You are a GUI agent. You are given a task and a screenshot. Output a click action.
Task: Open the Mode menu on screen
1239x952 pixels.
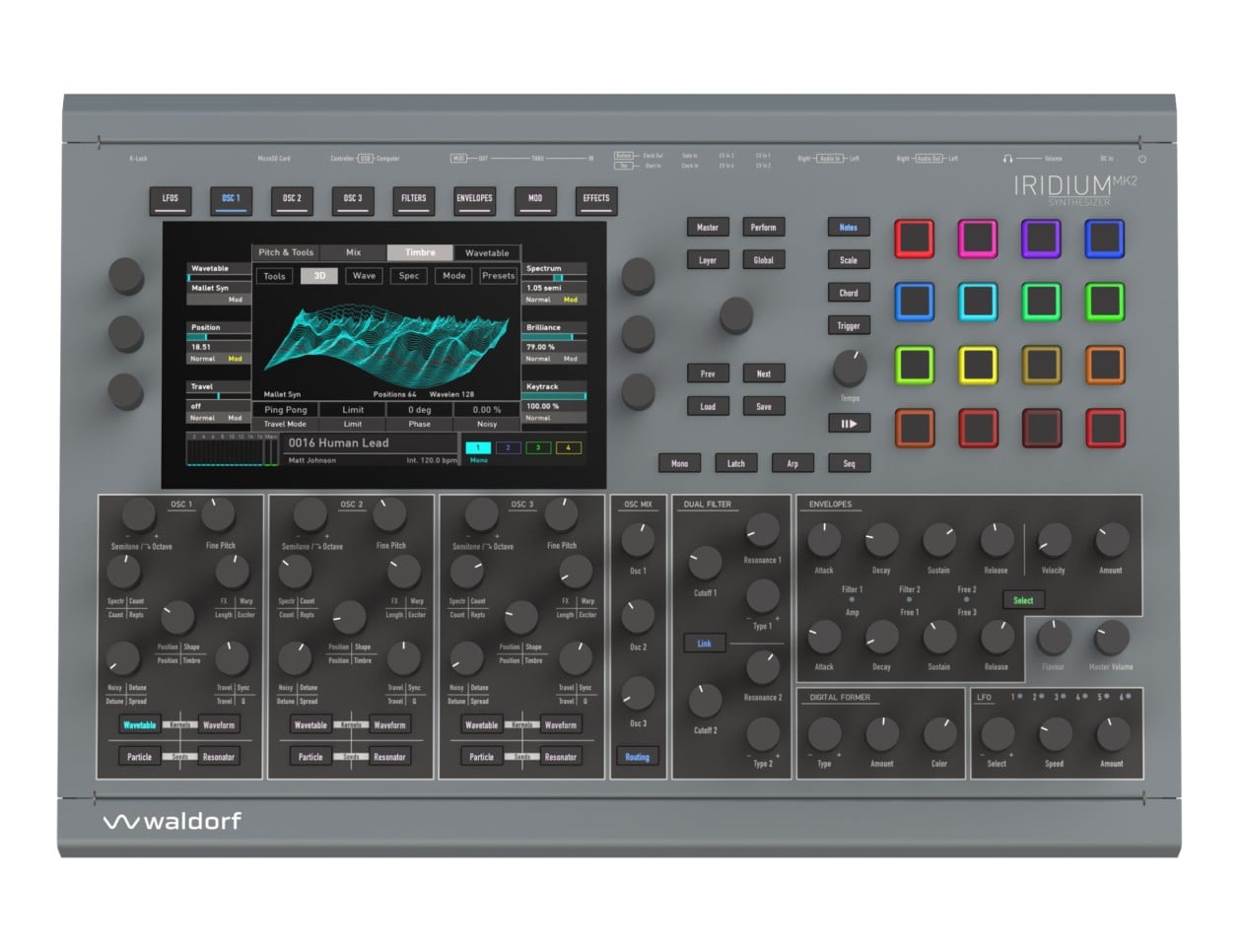(x=454, y=276)
